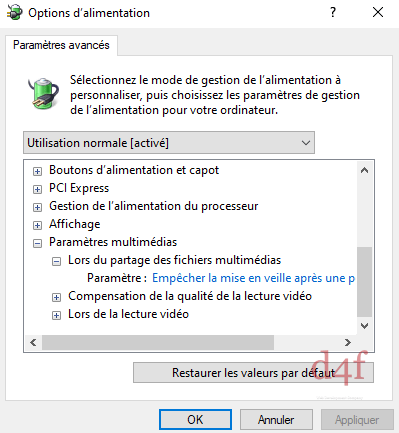Click Restaurer les valeurs par défaut
399x433 pixels.
(x=253, y=373)
